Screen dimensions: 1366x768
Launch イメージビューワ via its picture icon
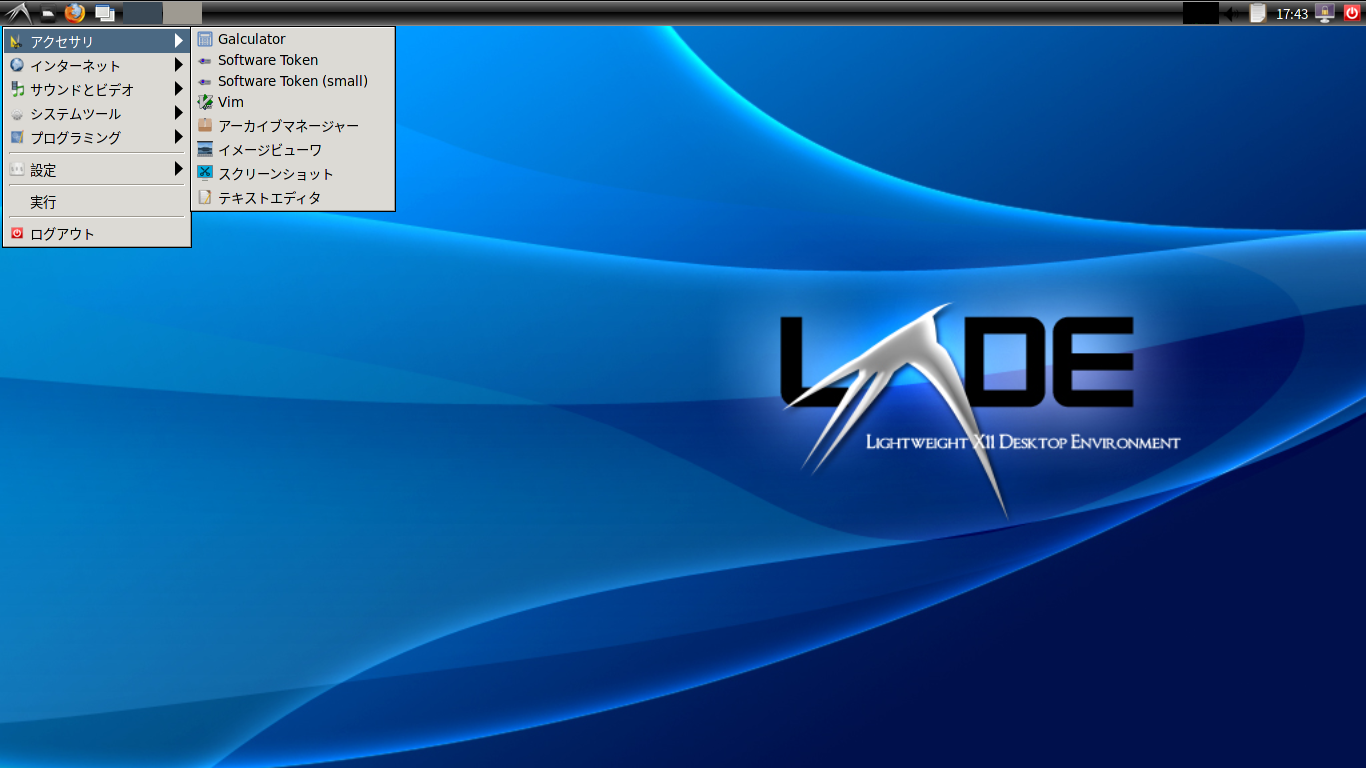tap(205, 149)
